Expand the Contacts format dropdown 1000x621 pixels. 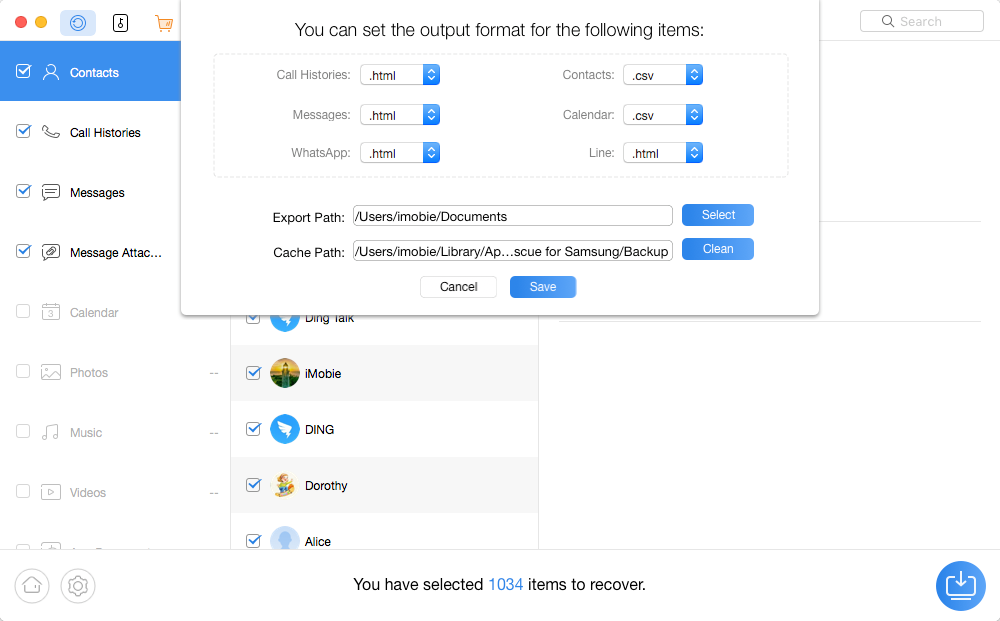click(x=694, y=75)
